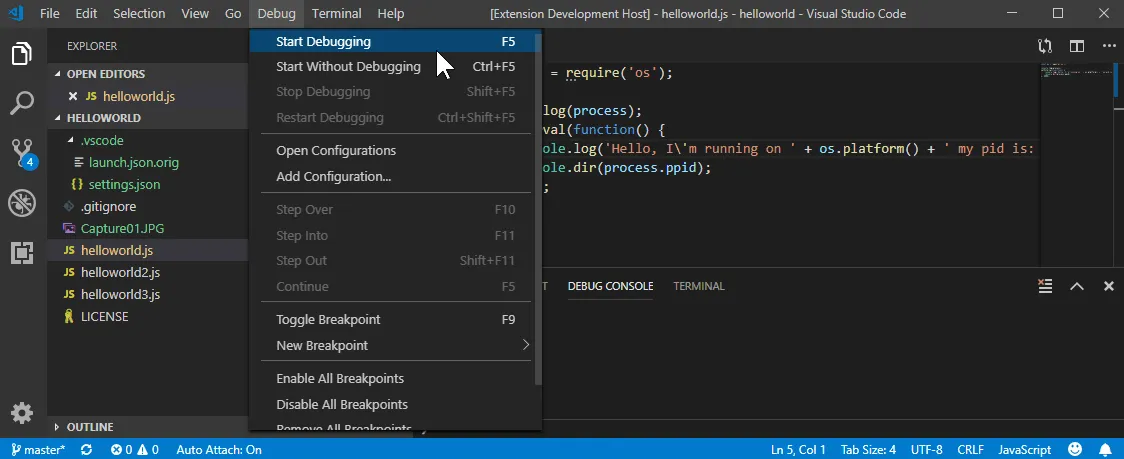Viewport: 1124px width, 459px height.
Task: Open helloworld2.js file
Action: click(148, 273)
